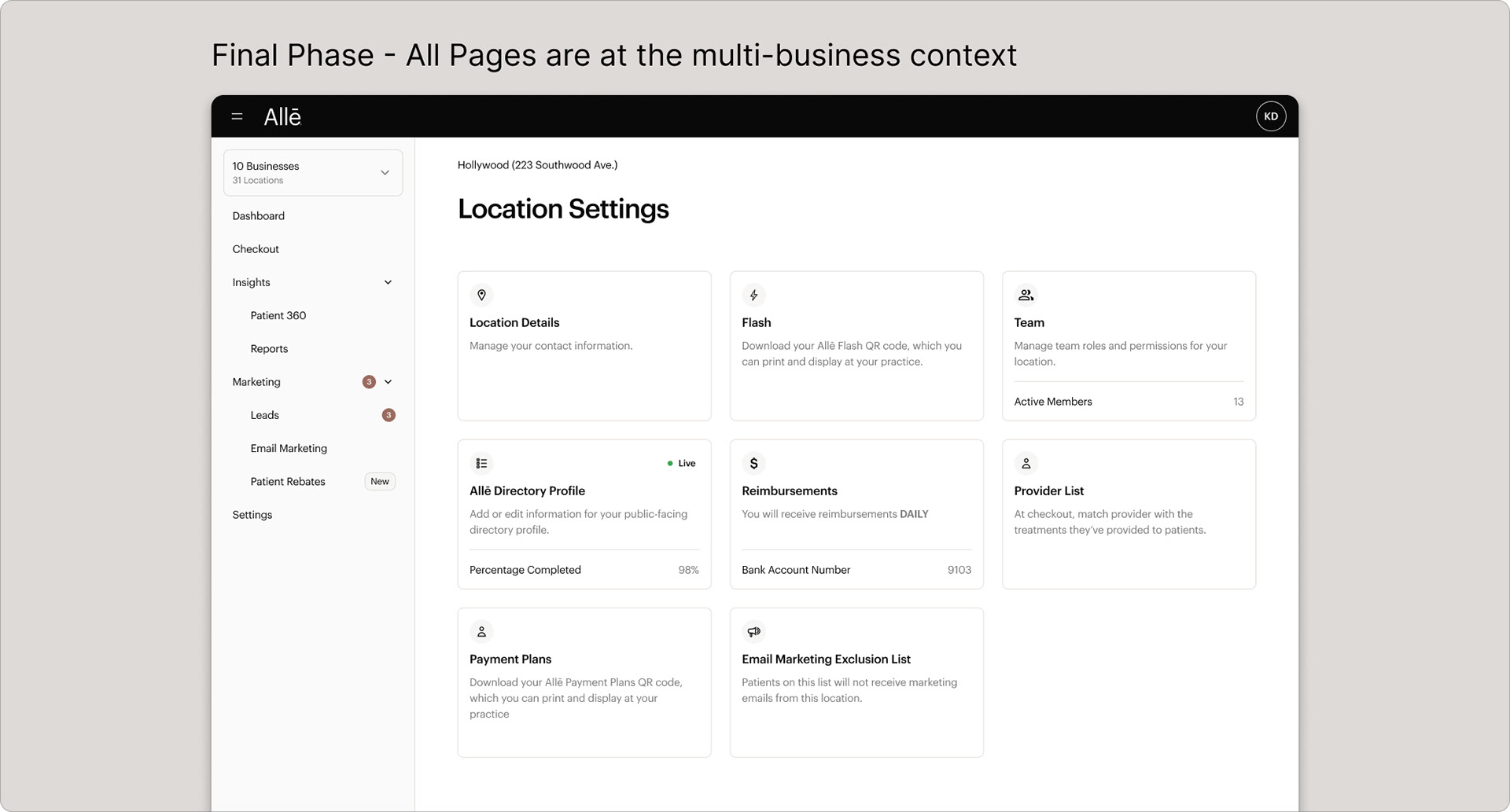Open the Dashboard menu item
1510x812 pixels.
coord(258,215)
